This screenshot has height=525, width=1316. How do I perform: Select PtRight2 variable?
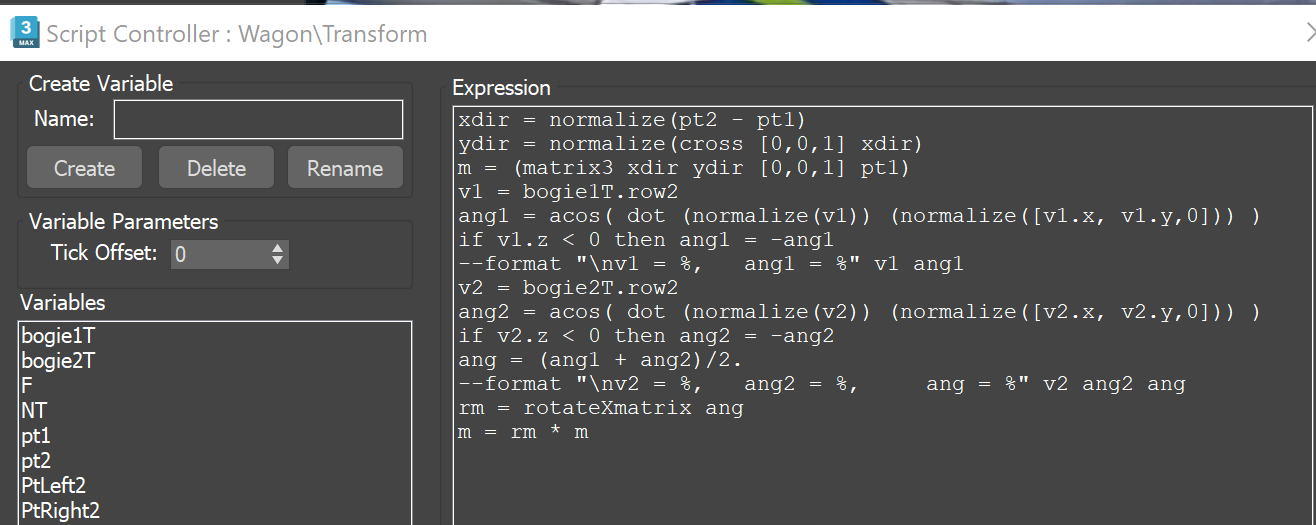click(x=60, y=511)
